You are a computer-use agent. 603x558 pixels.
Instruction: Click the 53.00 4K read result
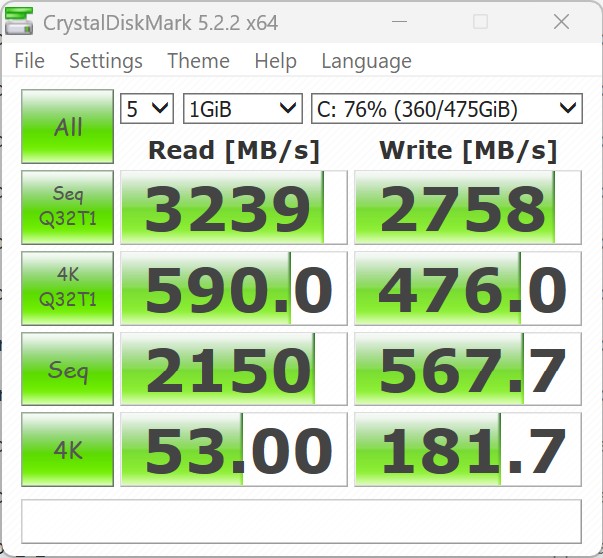point(234,450)
